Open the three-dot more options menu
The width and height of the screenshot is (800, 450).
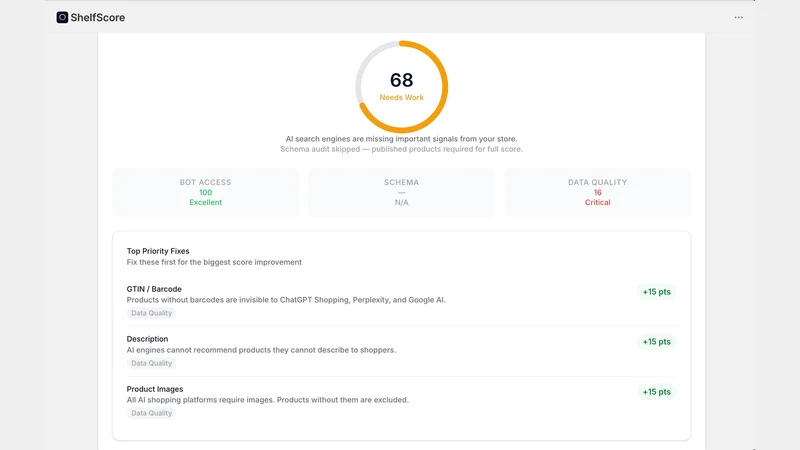click(738, 17)
